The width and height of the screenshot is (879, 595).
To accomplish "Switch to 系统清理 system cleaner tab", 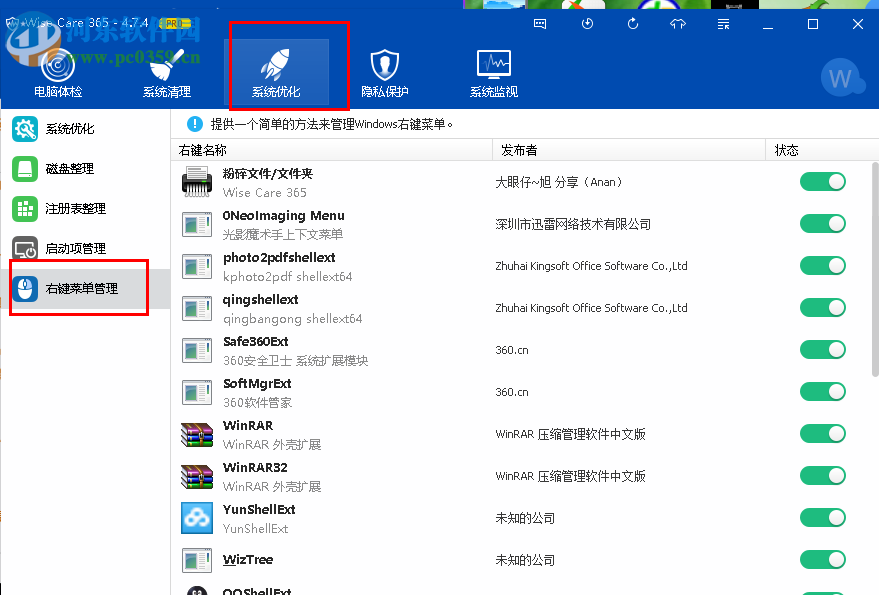I will 167,74.
